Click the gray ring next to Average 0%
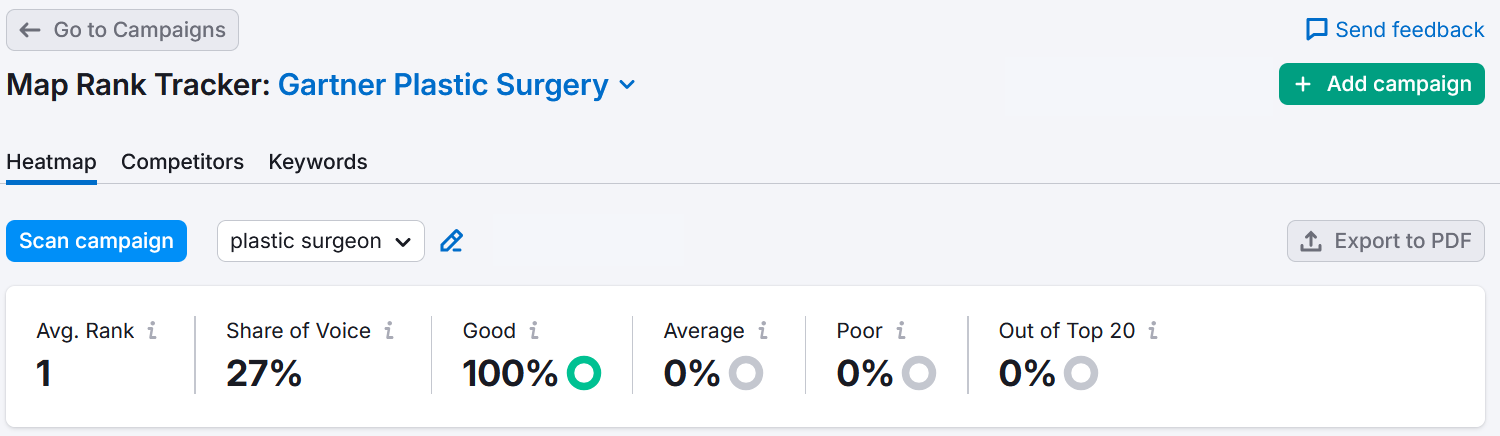Screen dimensions: 1500x436 click(x=746, y=373)
